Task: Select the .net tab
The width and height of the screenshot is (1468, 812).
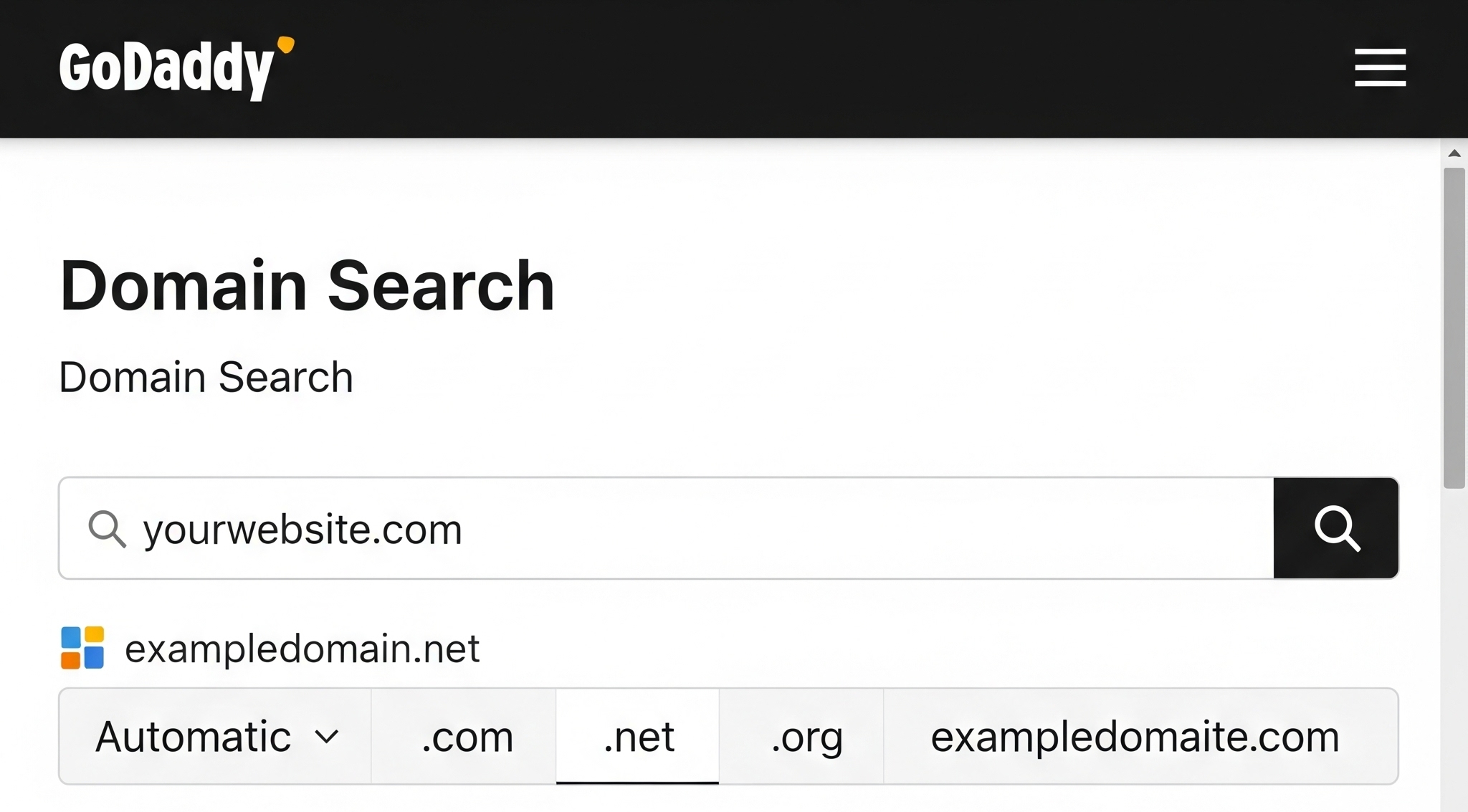Action: click(x=638, y=736)
